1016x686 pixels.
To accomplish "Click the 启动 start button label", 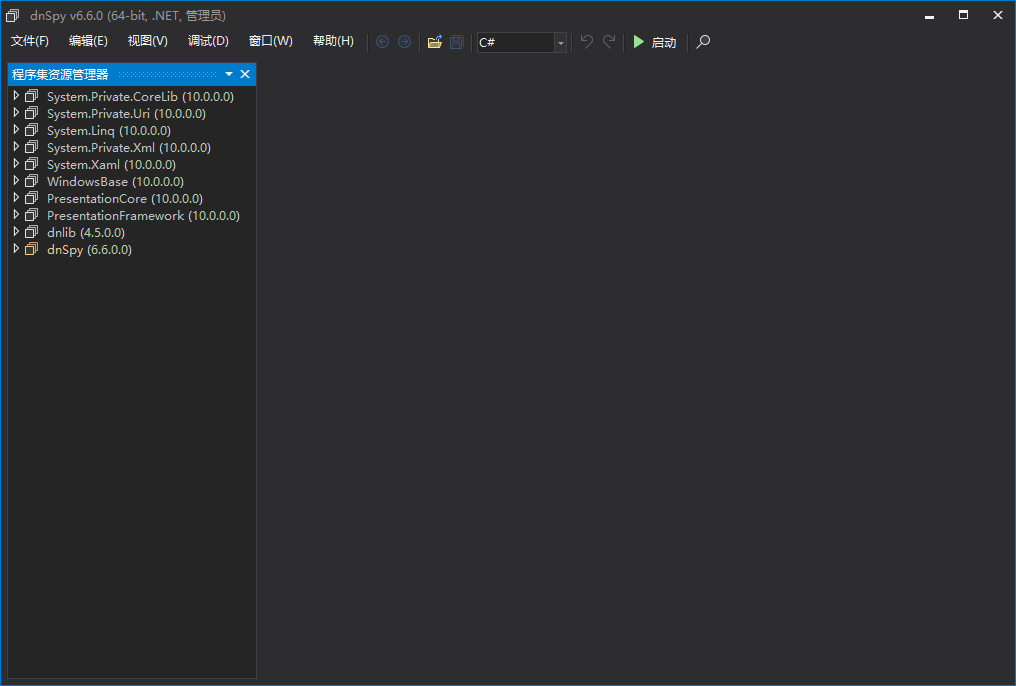I will coord(664,43).
